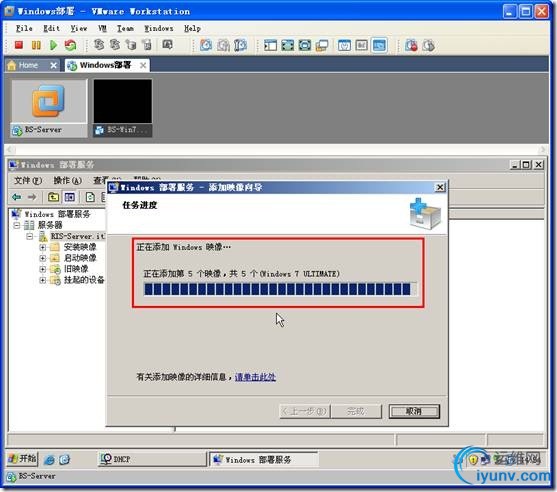Image resolution: width=557 pixels, height=492 pixels.
Task: Click the Appliance view toolbar icon
Action: coord(362,45)
